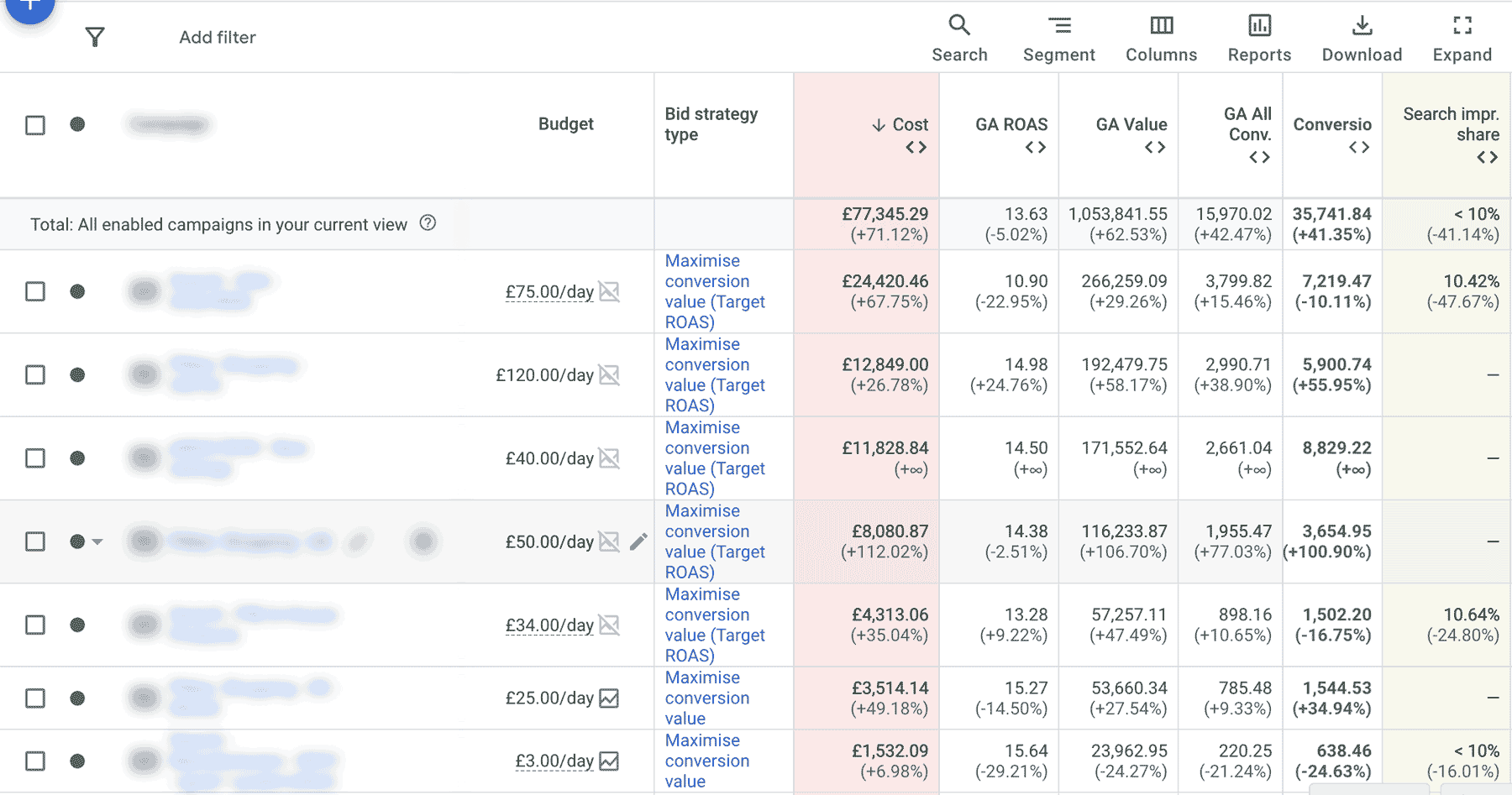Click the filter funnel icon
The image size is (1512, 795).
coord(95,37)
